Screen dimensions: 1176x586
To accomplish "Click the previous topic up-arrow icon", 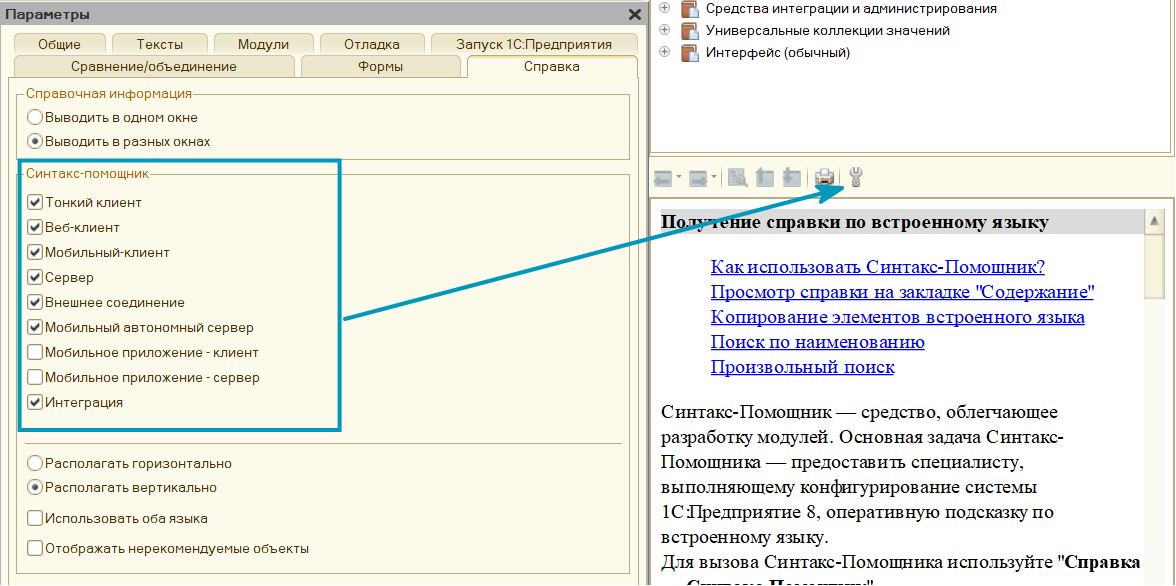I will (764, 178).
